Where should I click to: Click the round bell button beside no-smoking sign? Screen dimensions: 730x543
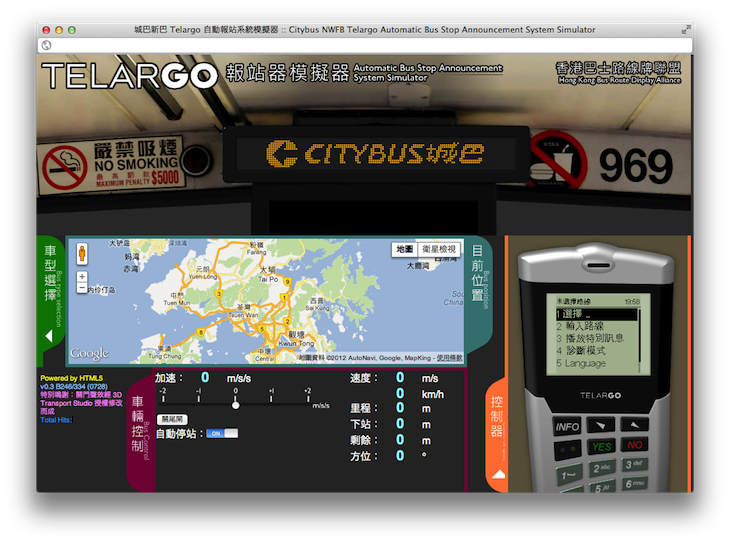[x=196, y=160]
